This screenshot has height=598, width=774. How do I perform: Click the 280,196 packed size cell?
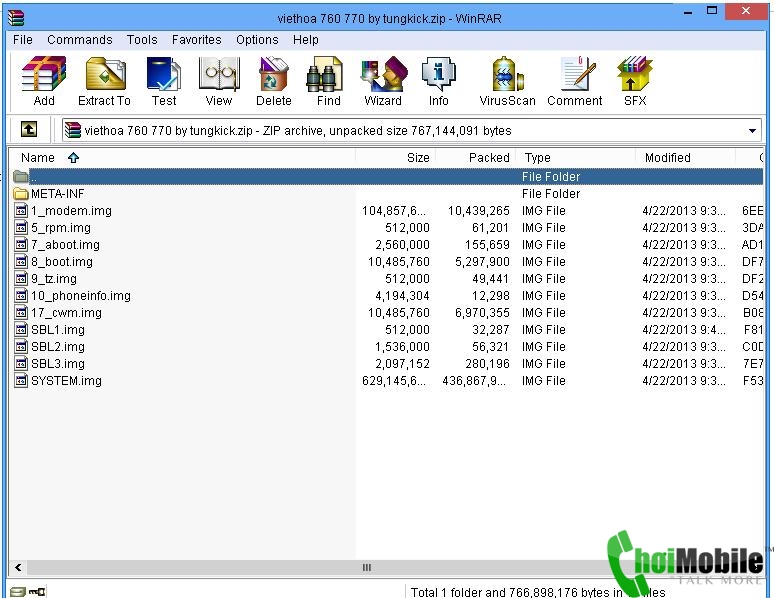[487, 364]
